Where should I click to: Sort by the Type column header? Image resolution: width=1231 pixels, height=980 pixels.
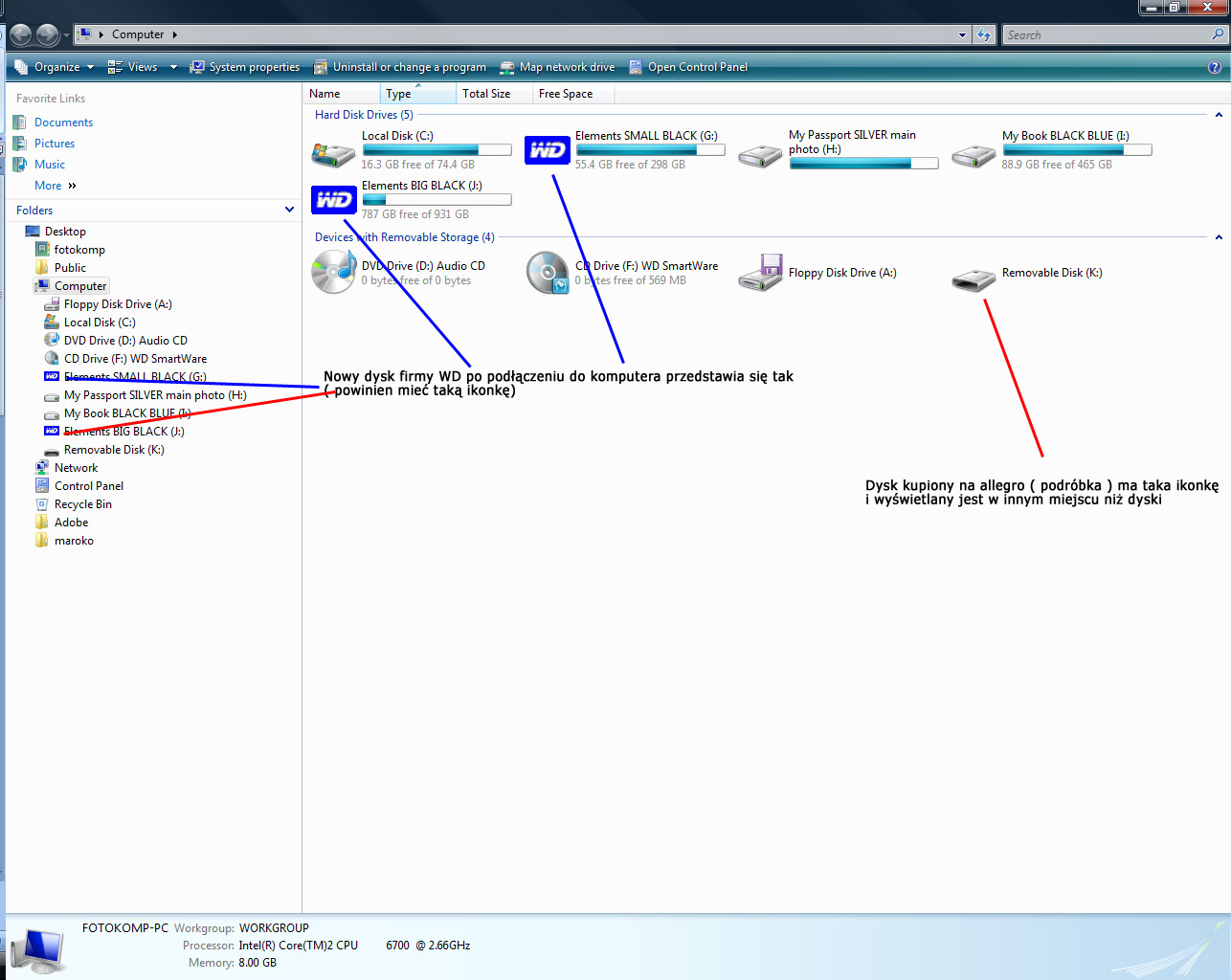[399, 94]
